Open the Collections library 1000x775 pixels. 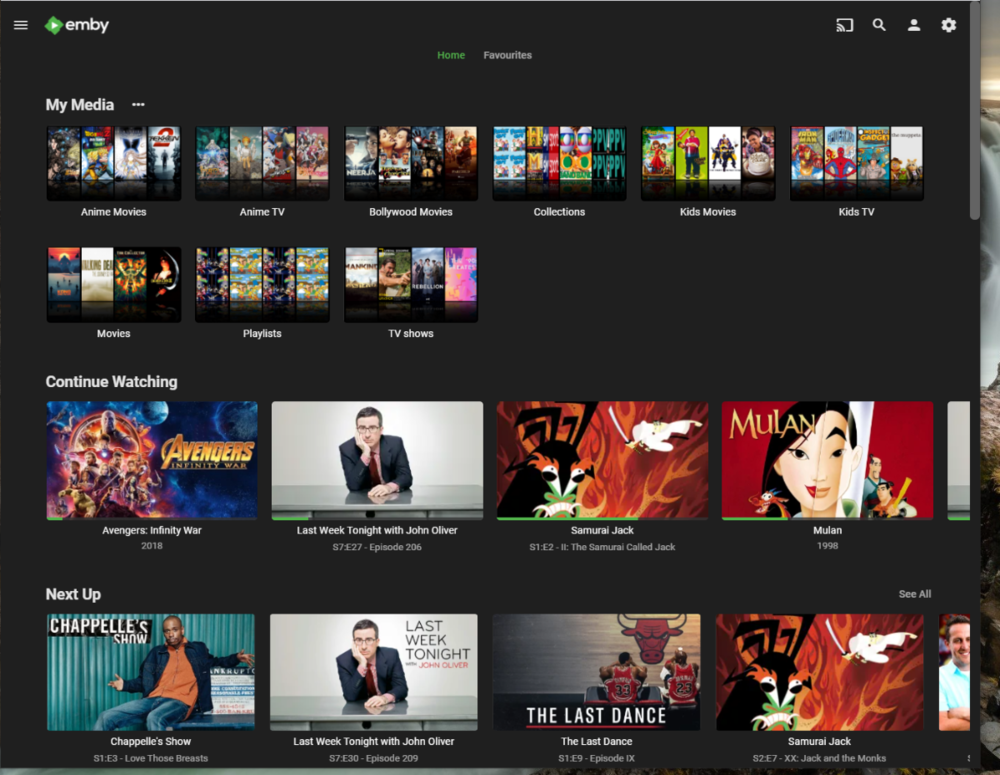559,163
